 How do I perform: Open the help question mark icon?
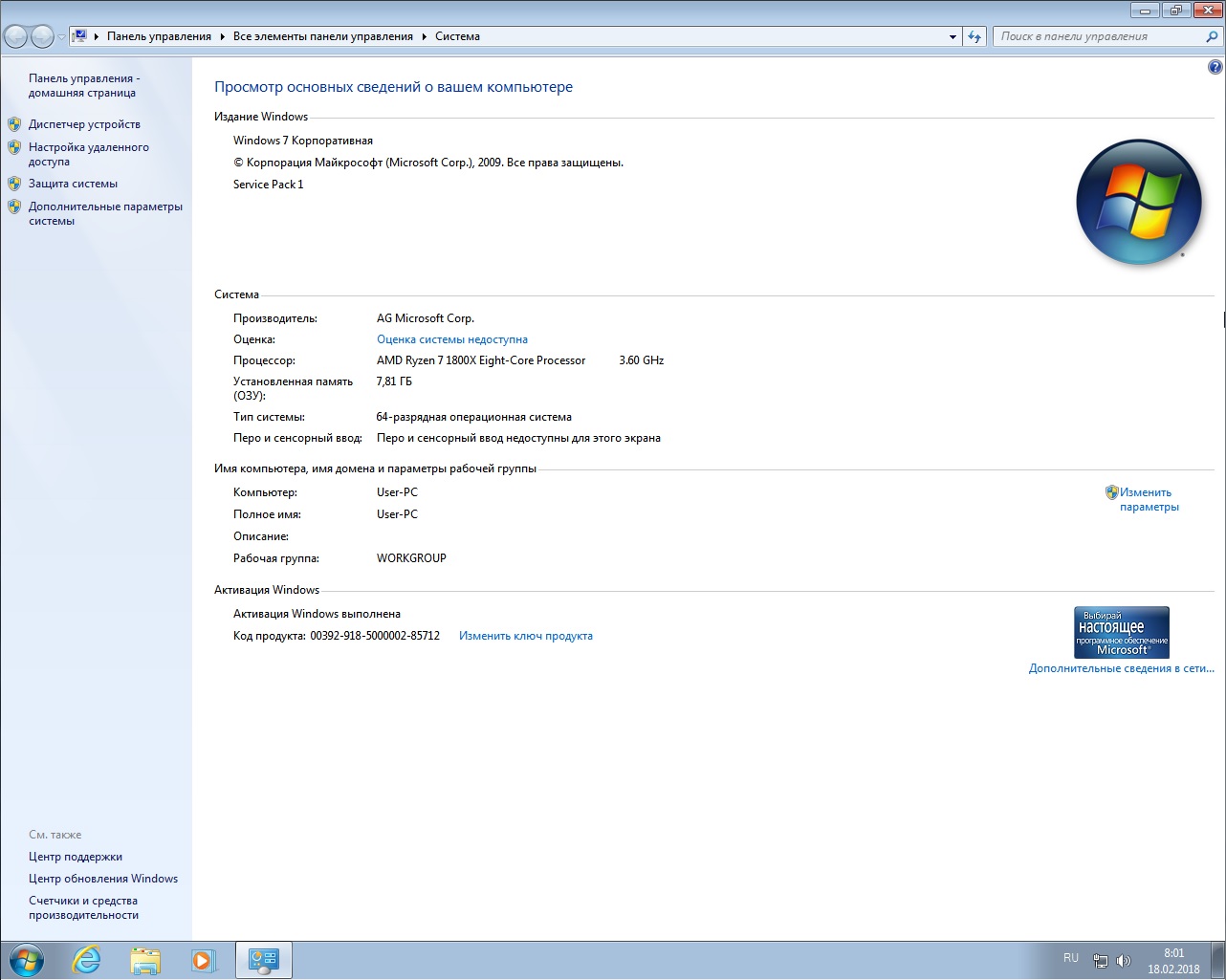tap(1215, 67)
